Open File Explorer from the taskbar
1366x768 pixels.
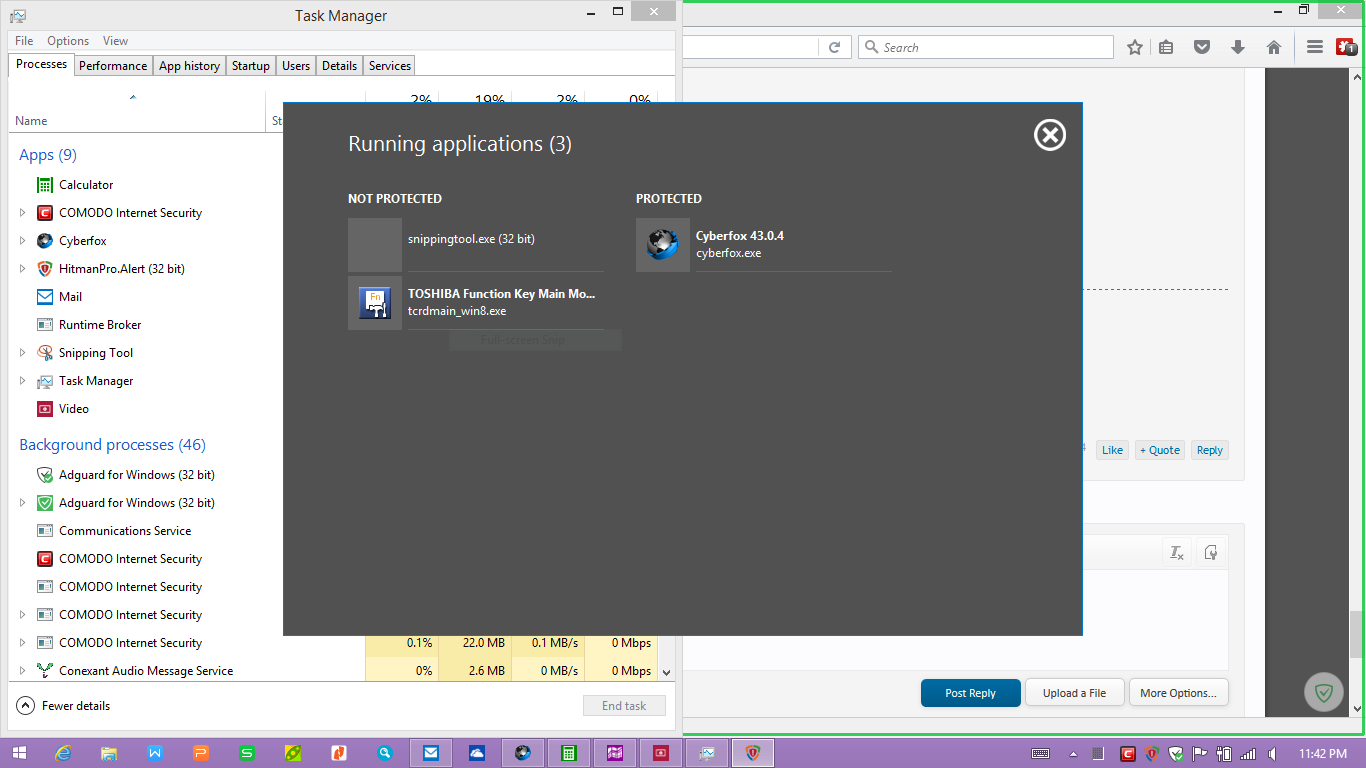109,753
